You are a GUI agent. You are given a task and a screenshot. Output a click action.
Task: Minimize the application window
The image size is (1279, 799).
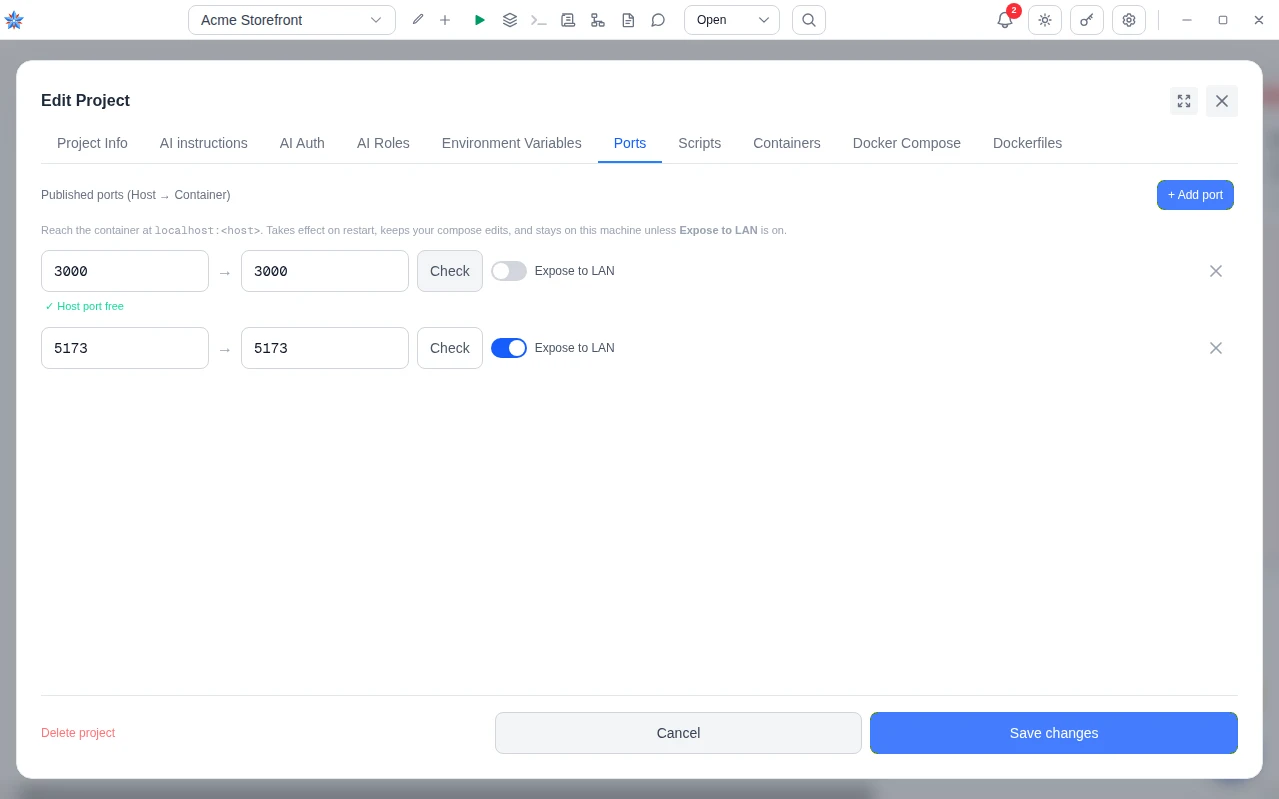1187,20
